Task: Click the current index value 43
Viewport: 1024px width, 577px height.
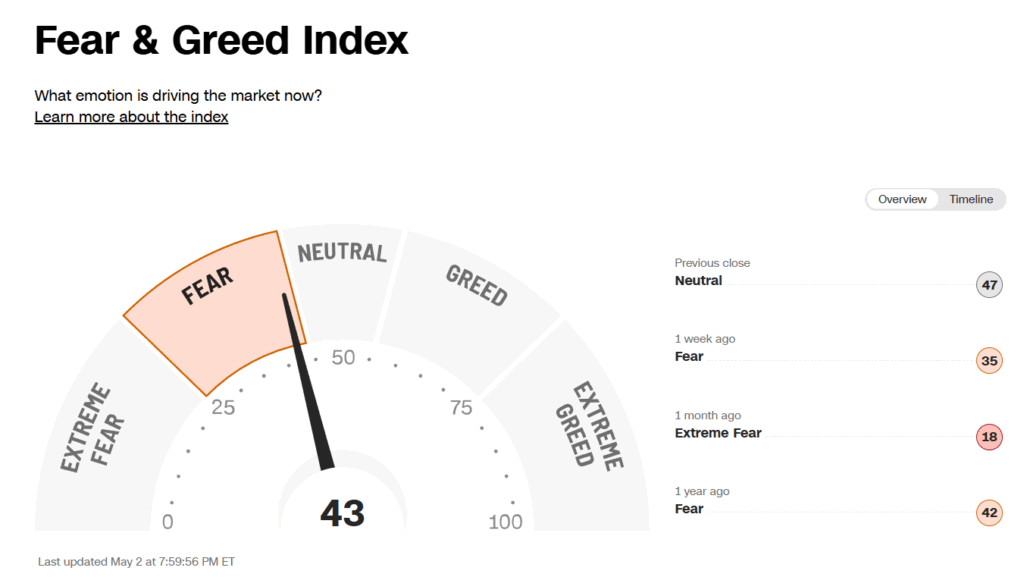Action: [x=342, y=513]
